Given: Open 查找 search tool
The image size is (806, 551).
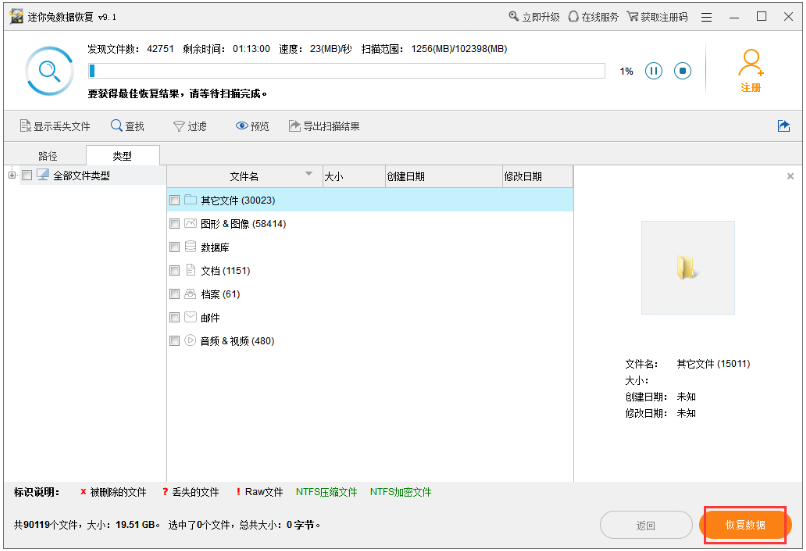Looking at the screenshot, I should pos(128,126).
